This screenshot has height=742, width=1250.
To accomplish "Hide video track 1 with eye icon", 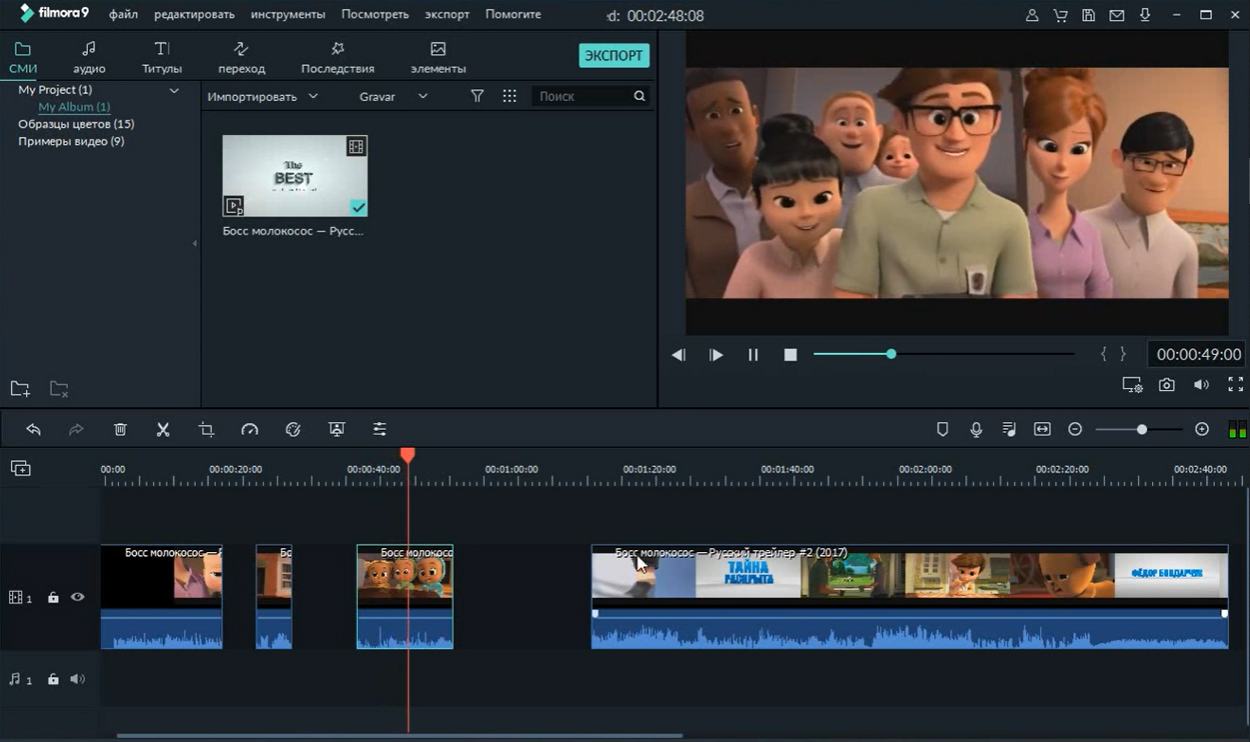I will [77, 597].
